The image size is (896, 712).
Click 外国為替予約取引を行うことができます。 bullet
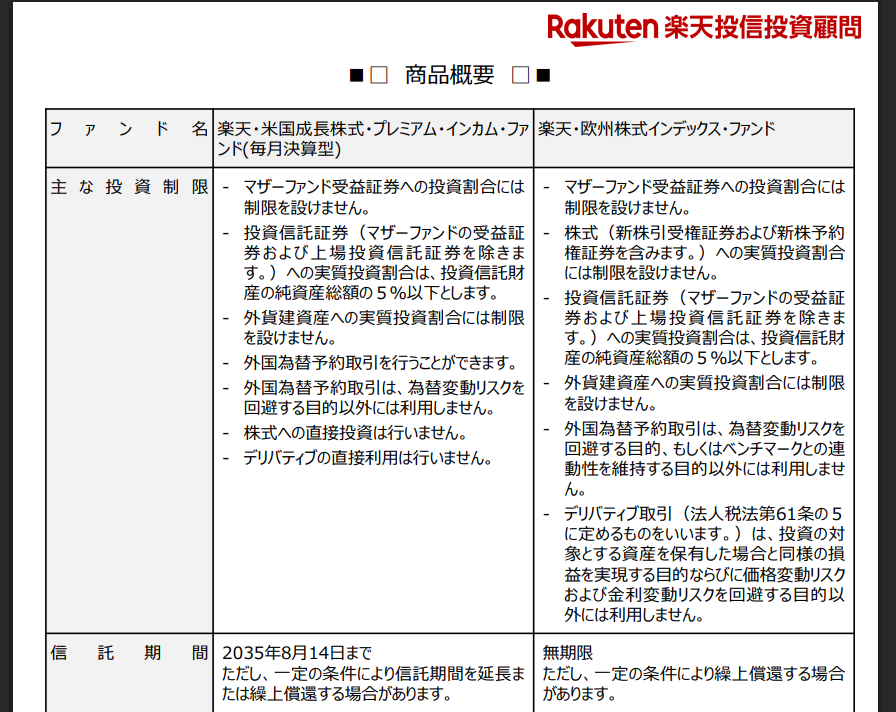coord(381,363)
